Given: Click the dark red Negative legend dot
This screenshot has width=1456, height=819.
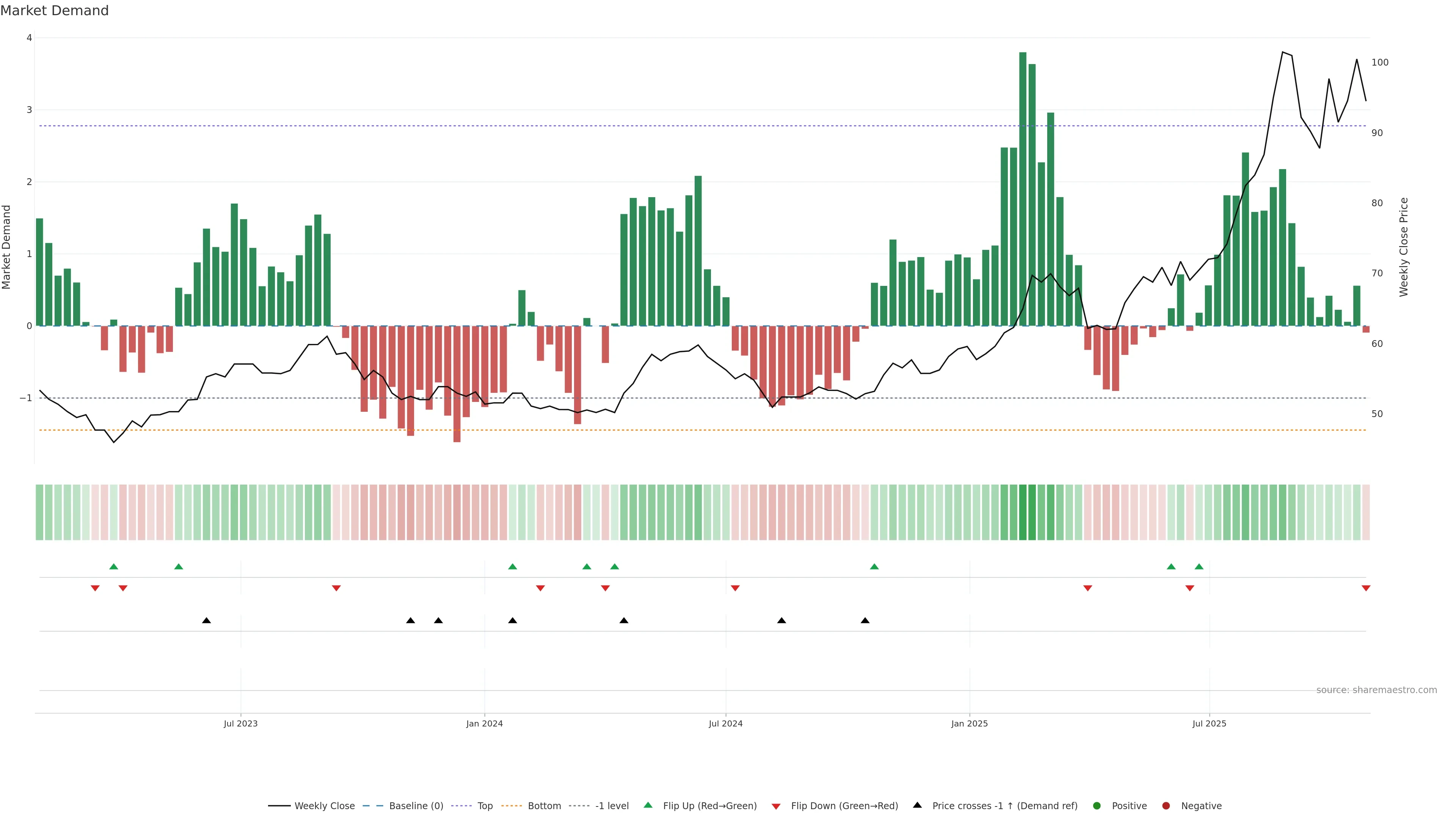Looking at the screenshot, I should [1166, 805].
